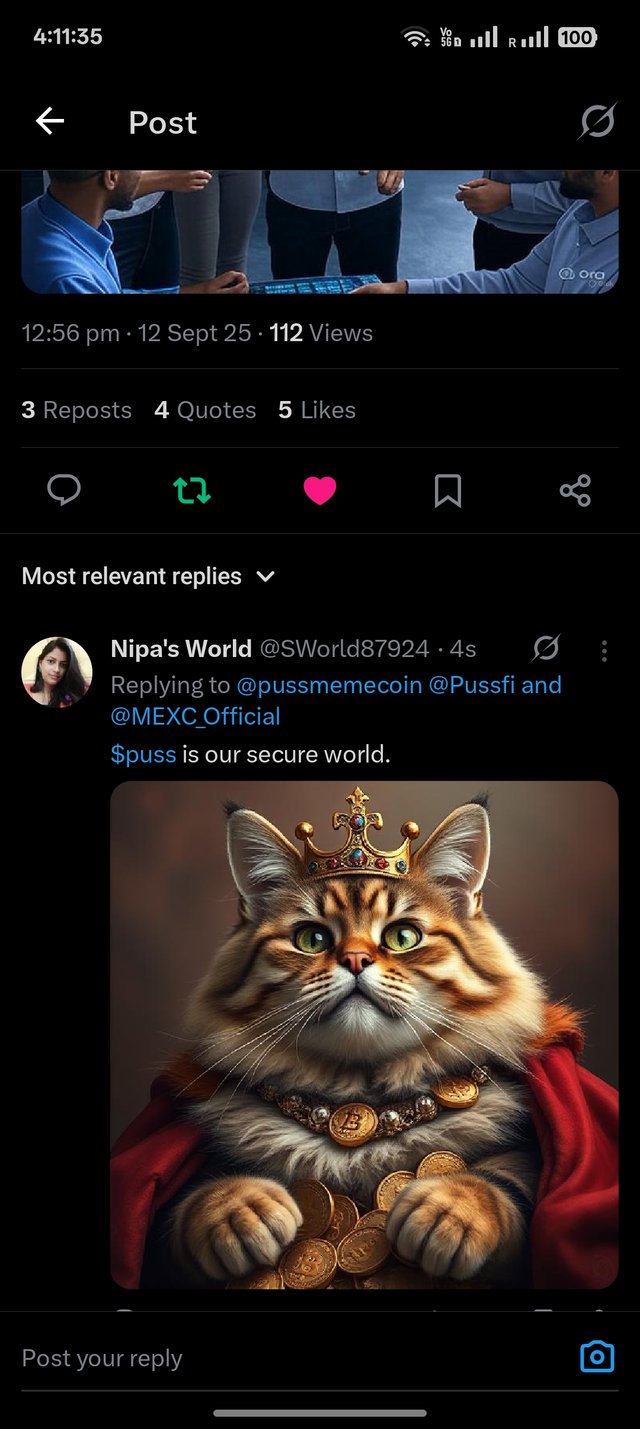Open @MEXC_Official mention link
The height and width of the screenshot is (1429, 640).
pyautogui.click(x=196, y=716)
